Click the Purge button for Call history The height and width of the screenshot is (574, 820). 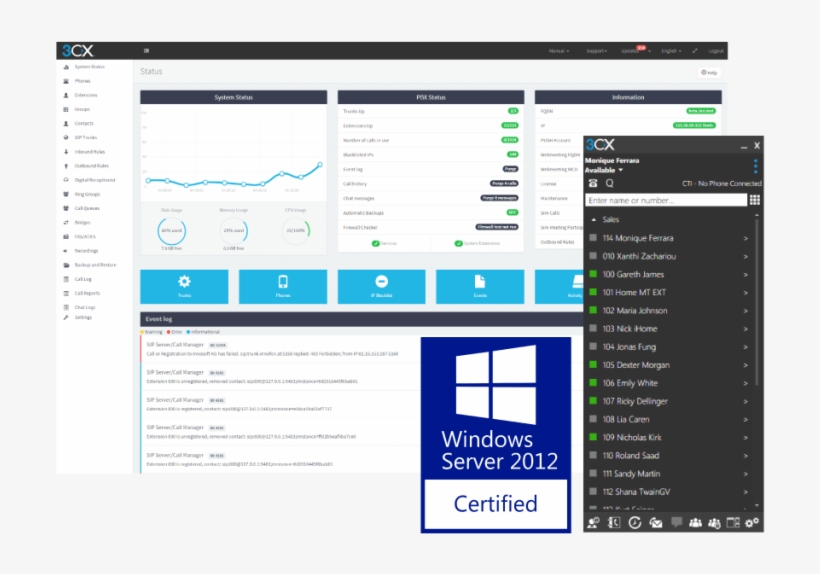point(504,183)
